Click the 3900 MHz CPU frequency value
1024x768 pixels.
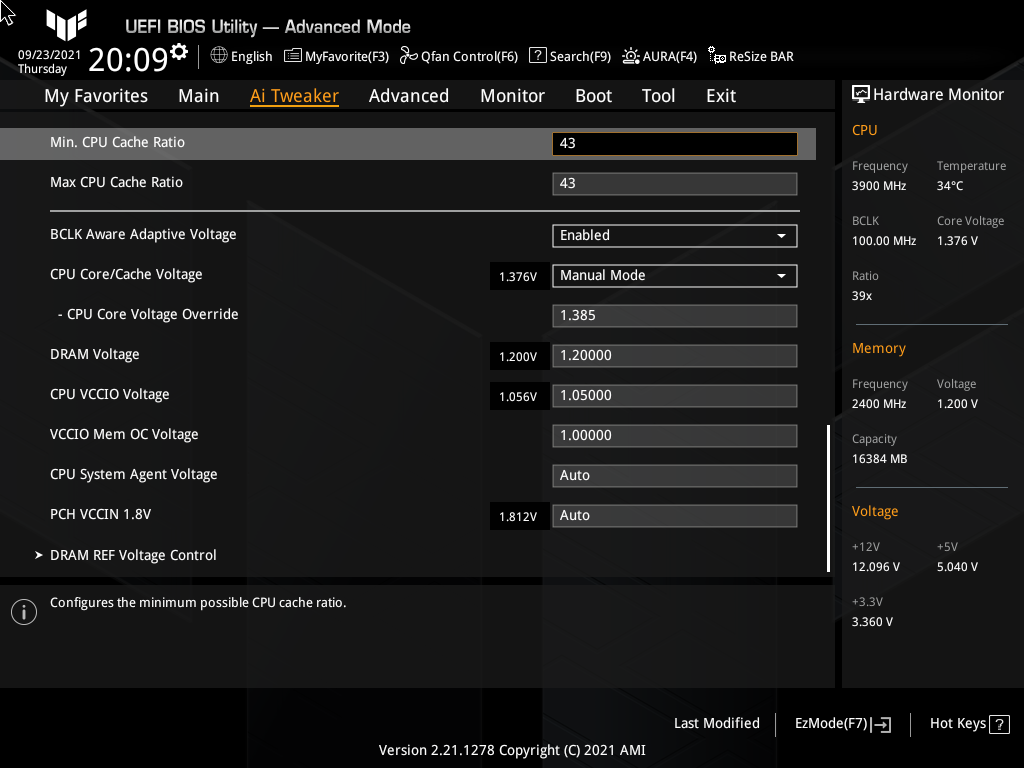(879, 186)
